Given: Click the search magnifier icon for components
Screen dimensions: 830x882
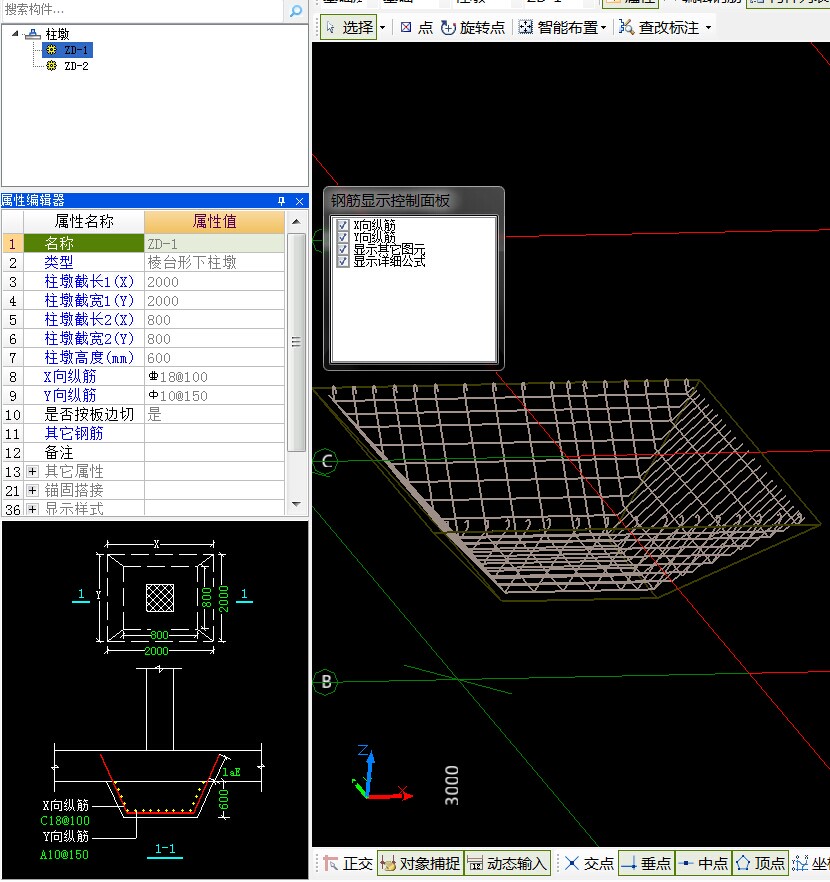Looking at the screenshot, I should pos(295,11).
